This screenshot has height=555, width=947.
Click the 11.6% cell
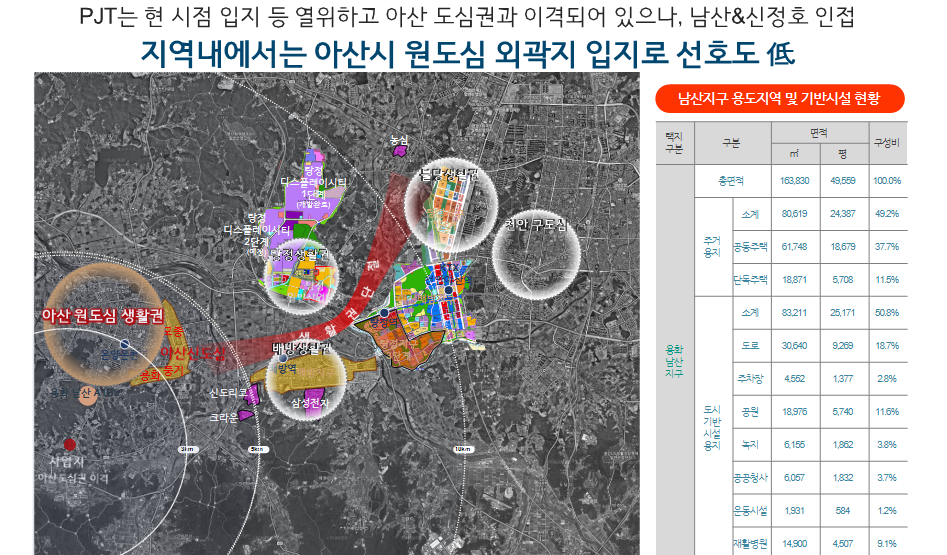pos(887,412)
